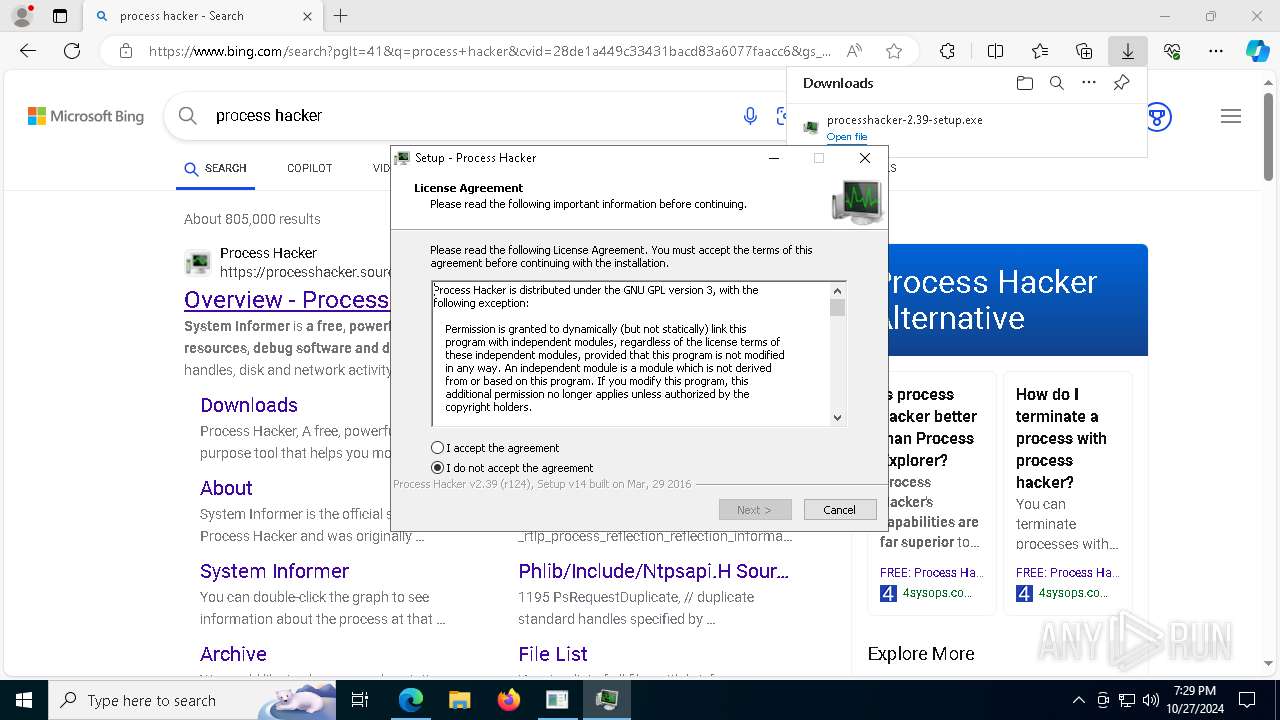Click the Downloads toolbar button in Edge

[1127, 51]
